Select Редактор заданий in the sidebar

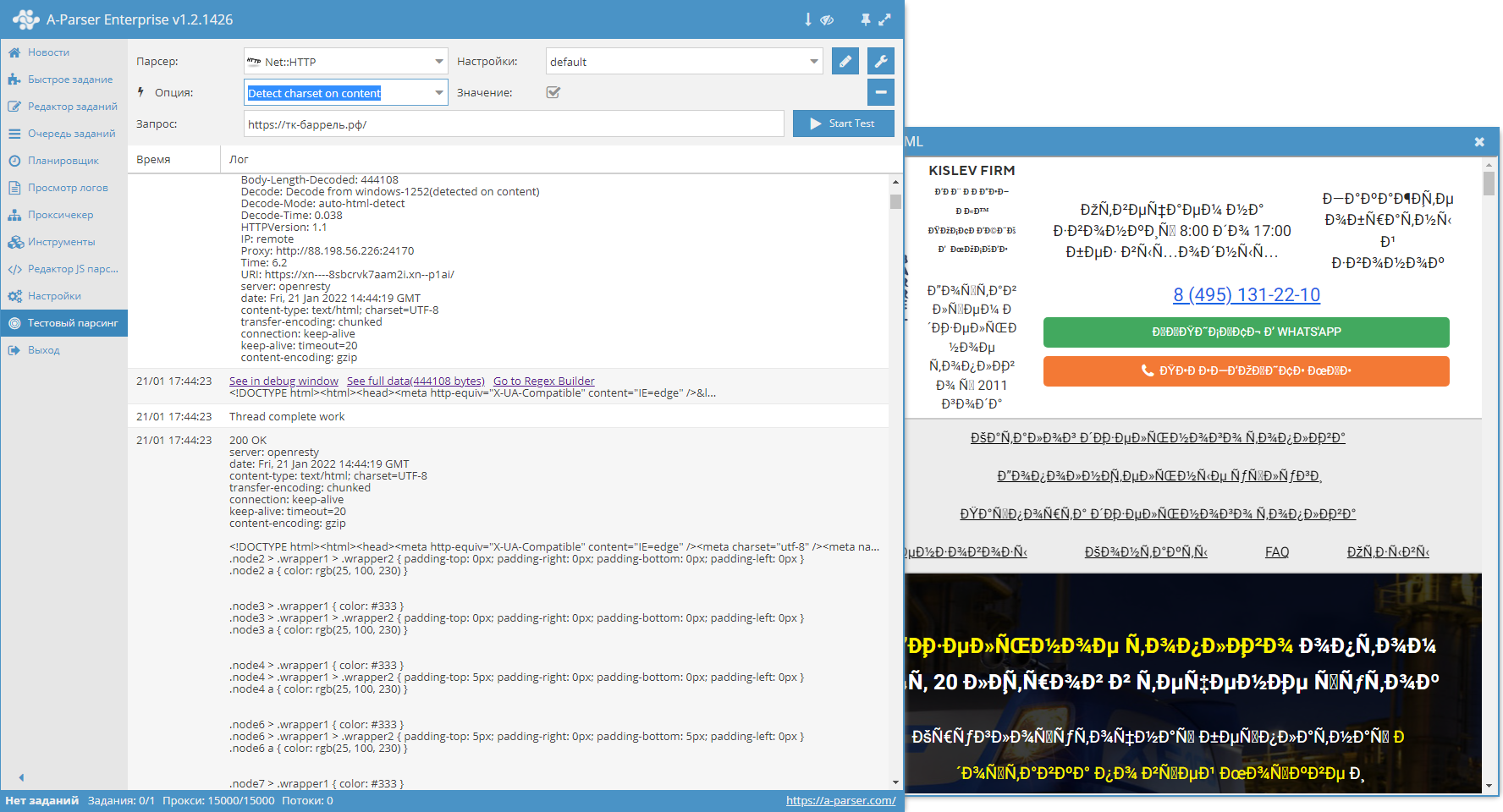[65, 107]
